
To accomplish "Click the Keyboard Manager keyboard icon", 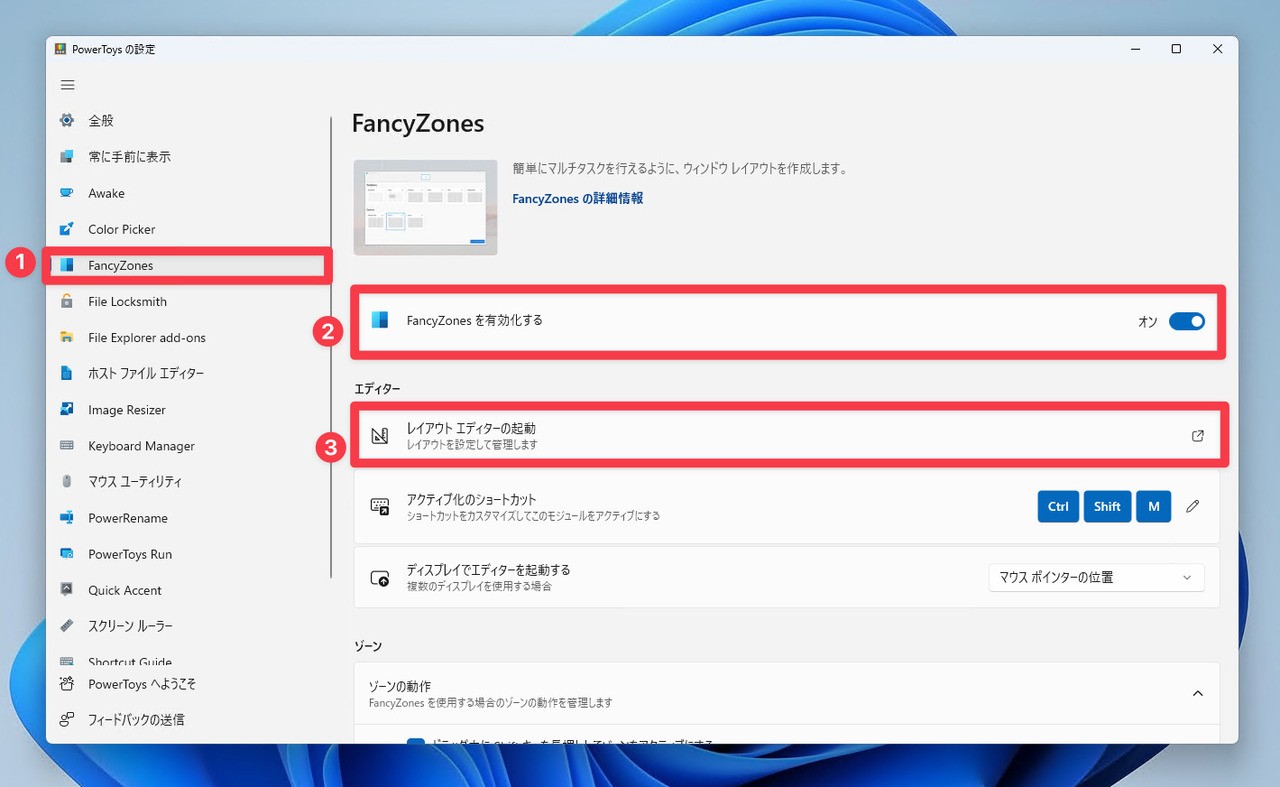I will point(67,445).
